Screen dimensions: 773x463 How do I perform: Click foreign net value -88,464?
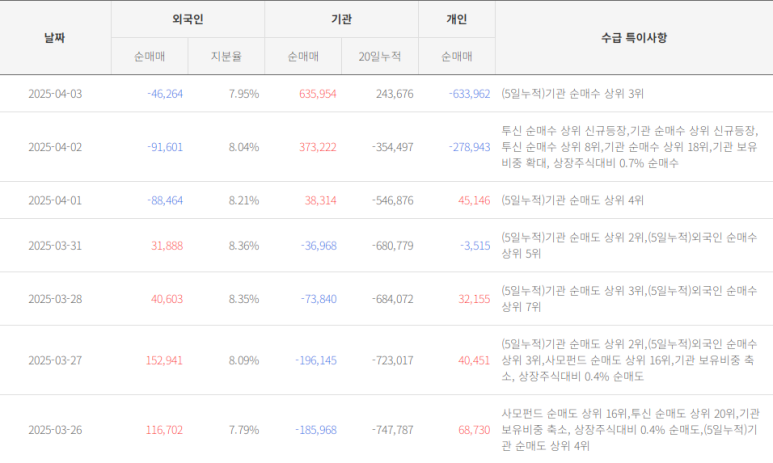pyautogui.click(x=165, y=200)
